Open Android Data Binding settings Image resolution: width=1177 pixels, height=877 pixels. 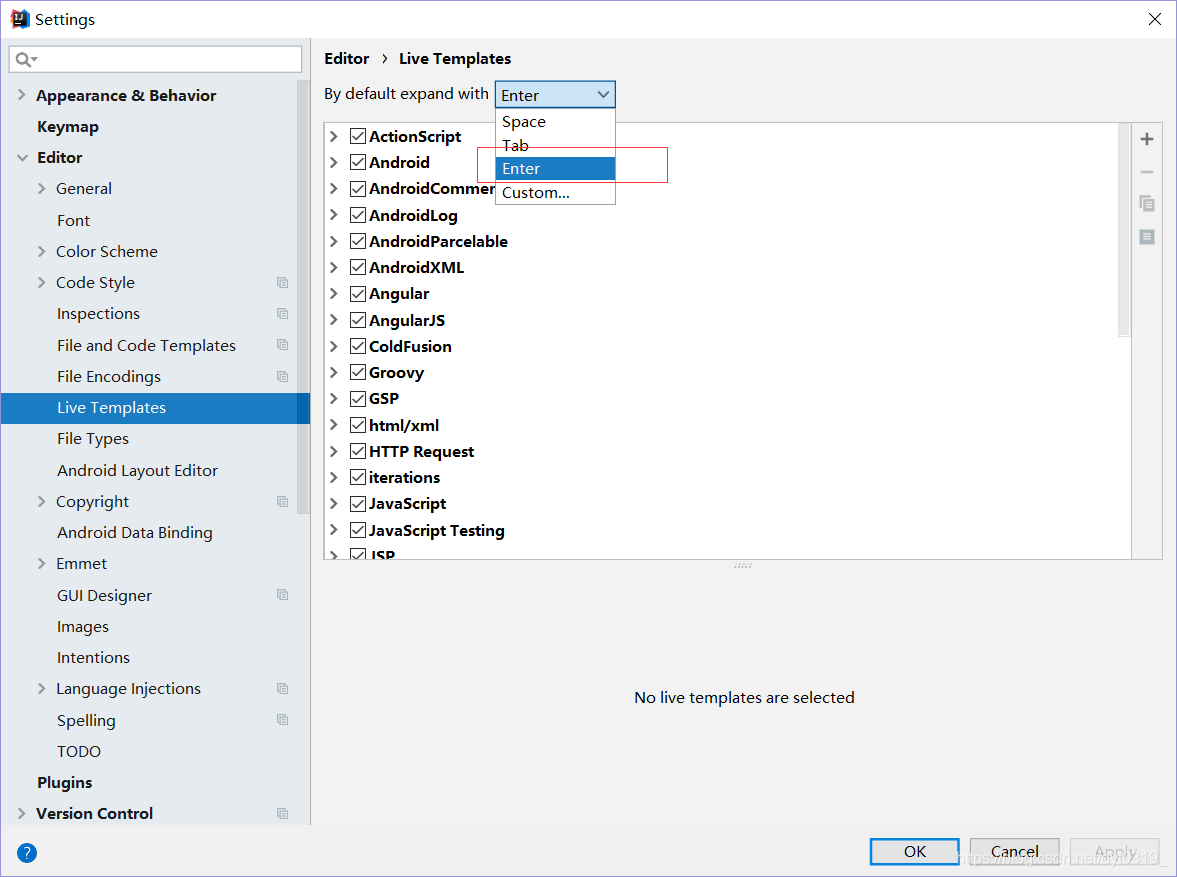pyautogui.click(x=134, y=532)
